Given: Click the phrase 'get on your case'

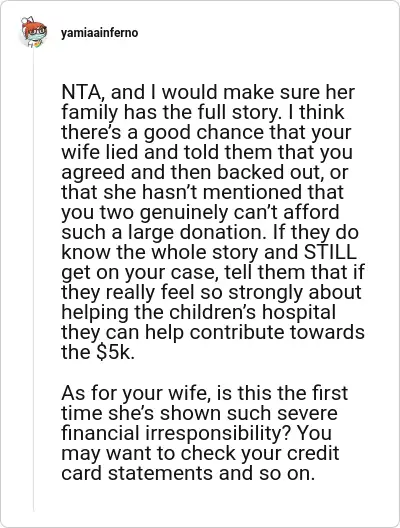Looking at the screenshot, I should click(x=140, y=272).
